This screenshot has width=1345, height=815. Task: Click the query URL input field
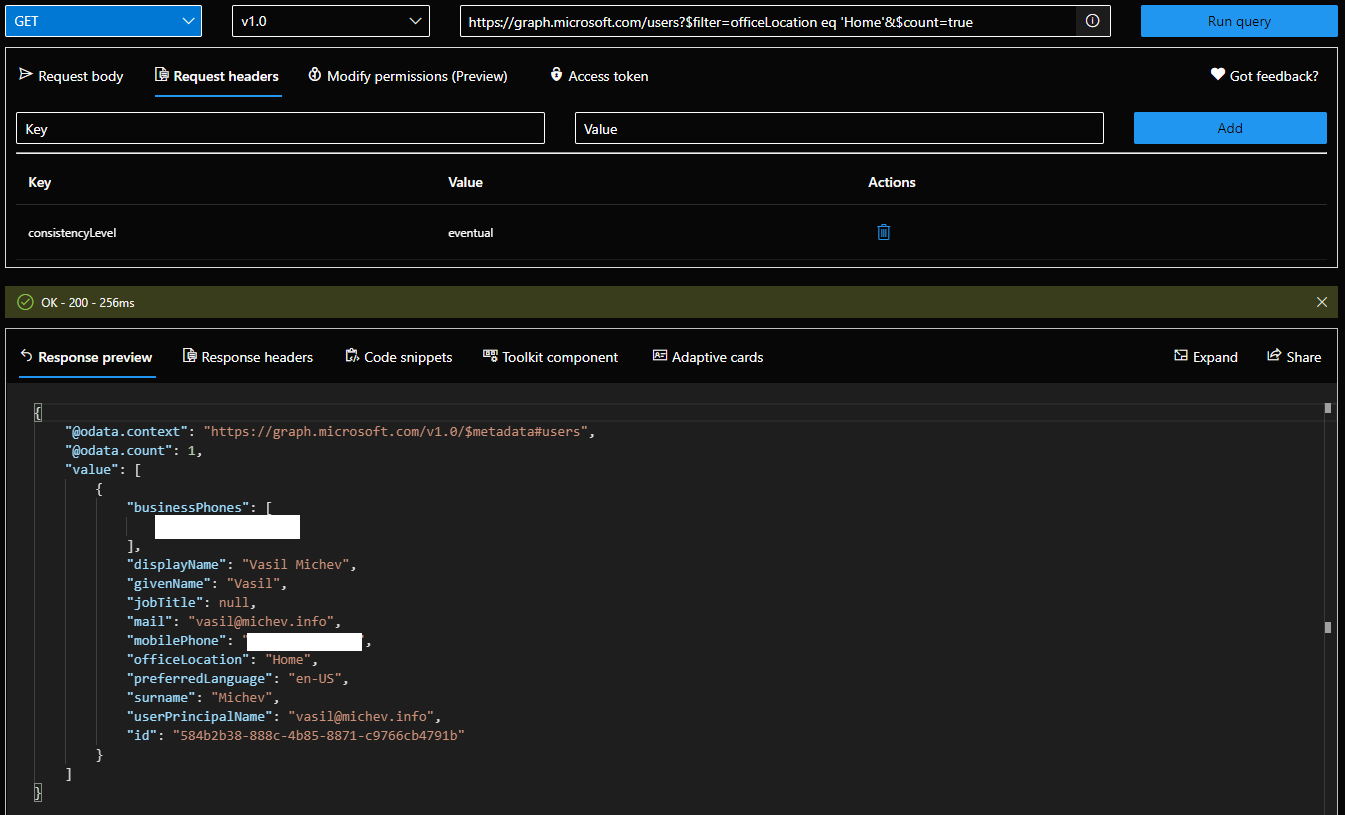pyautogui.click(x=768, y=21)
